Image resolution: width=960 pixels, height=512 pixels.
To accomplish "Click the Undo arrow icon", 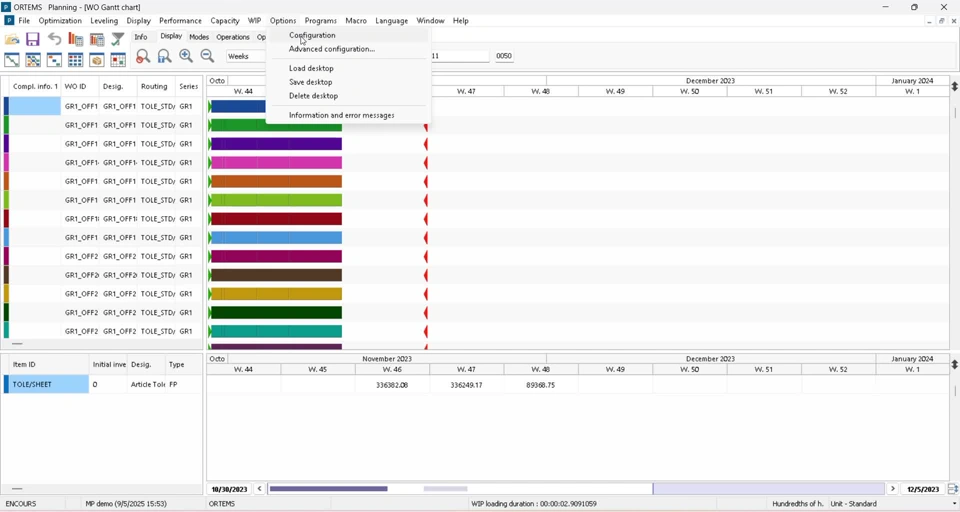I will coord(54,39).
